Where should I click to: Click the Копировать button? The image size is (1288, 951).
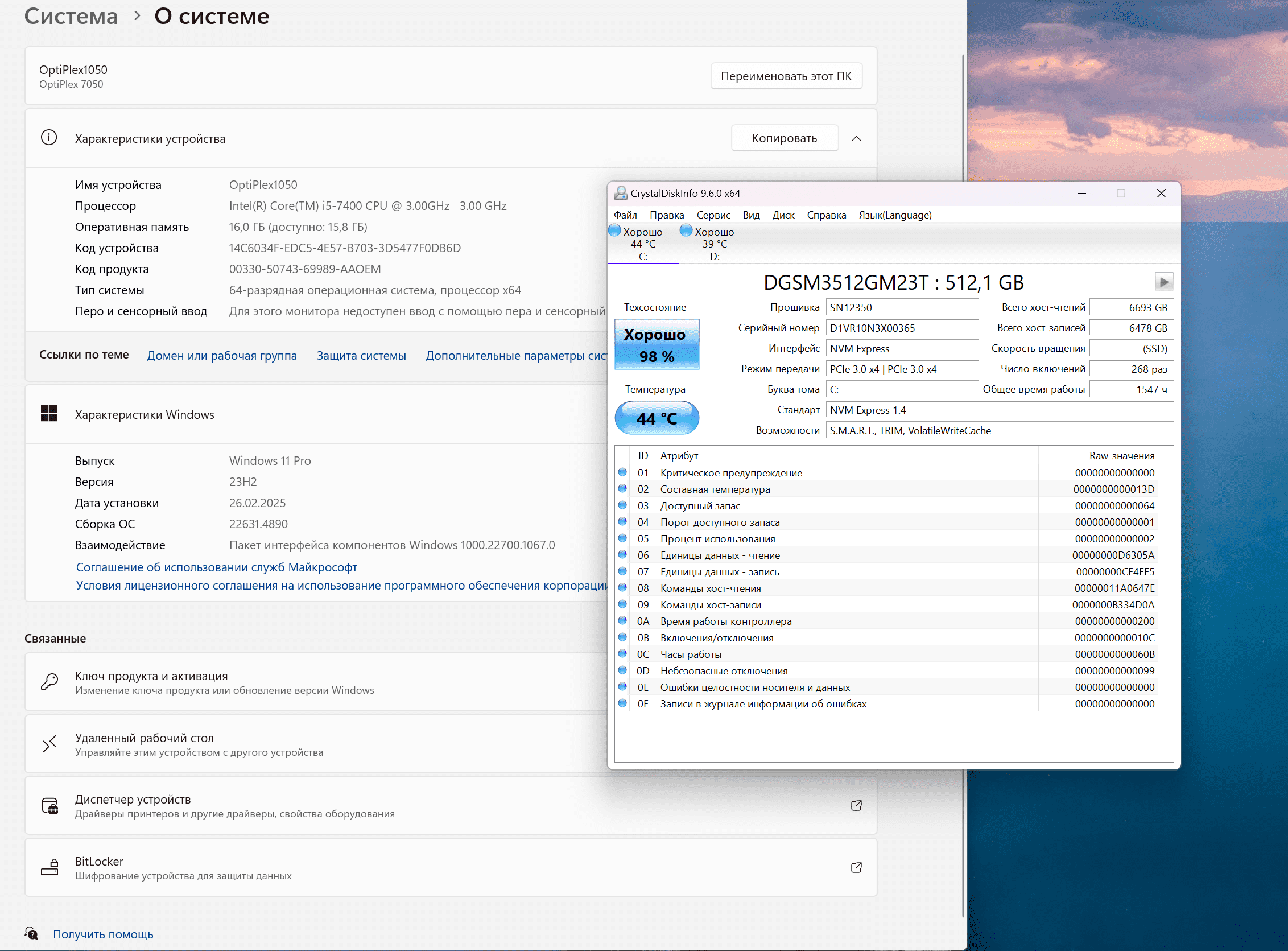tap(784, 138)
